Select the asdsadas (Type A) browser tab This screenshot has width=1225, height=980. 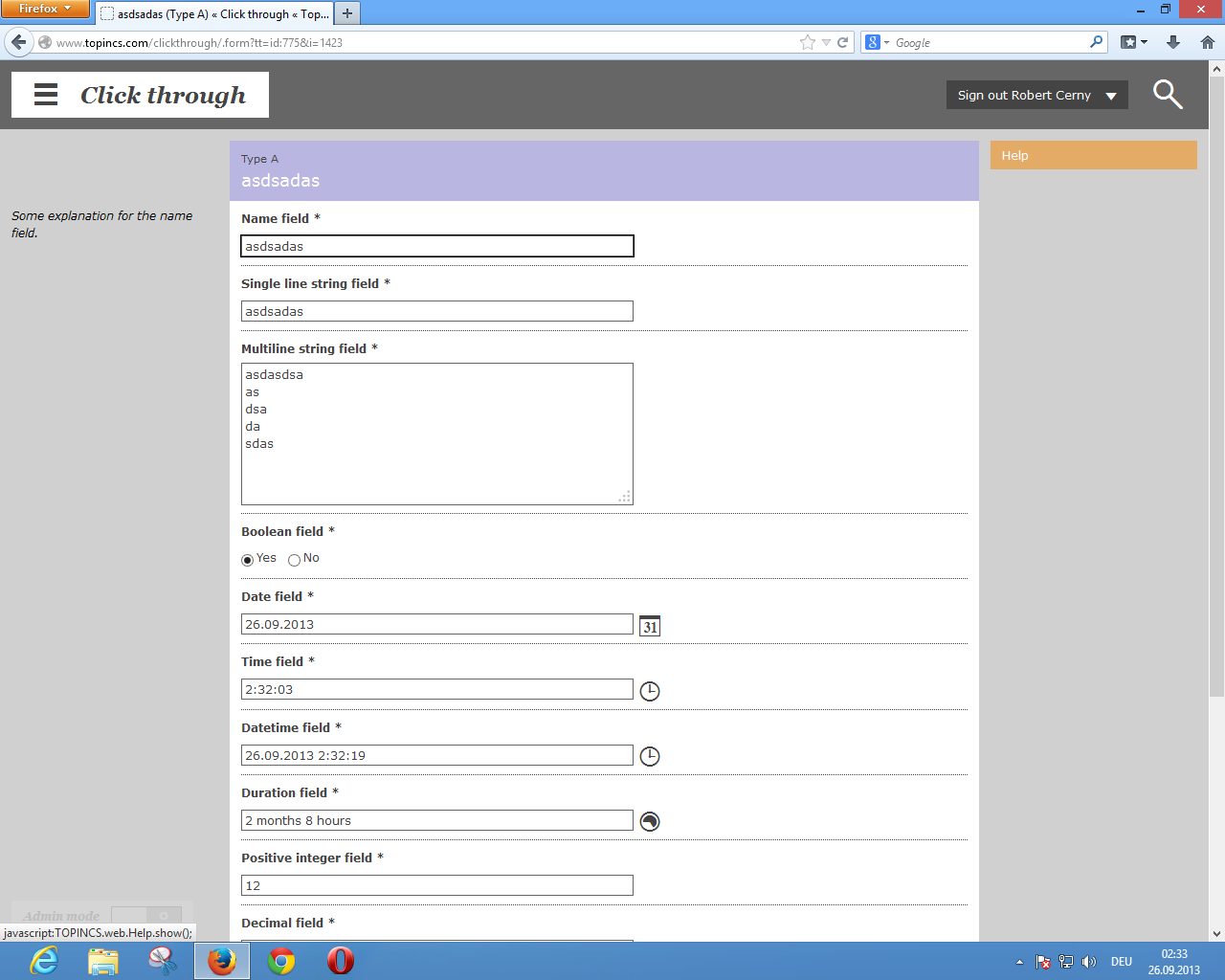point(214,13)
